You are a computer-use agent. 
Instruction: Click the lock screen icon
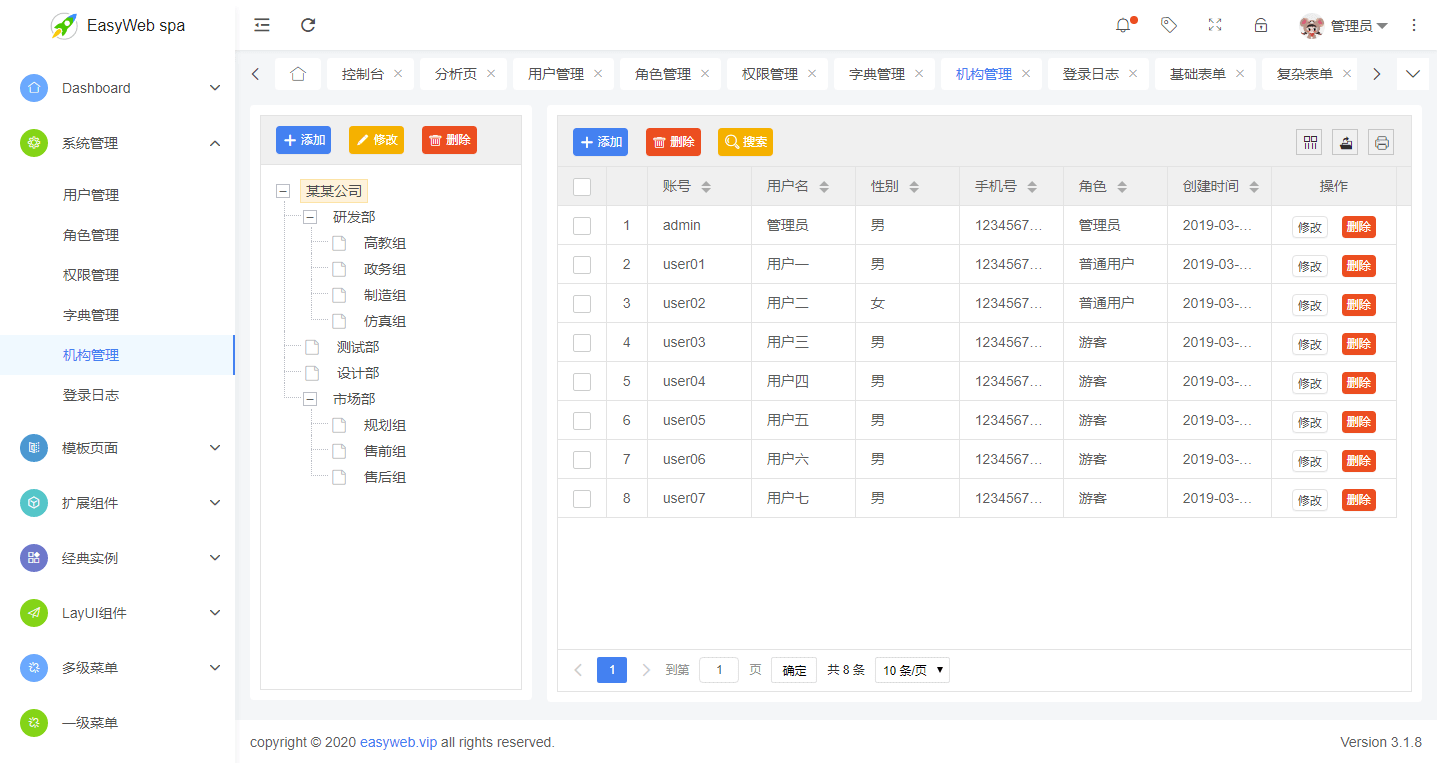[1261, 25]
